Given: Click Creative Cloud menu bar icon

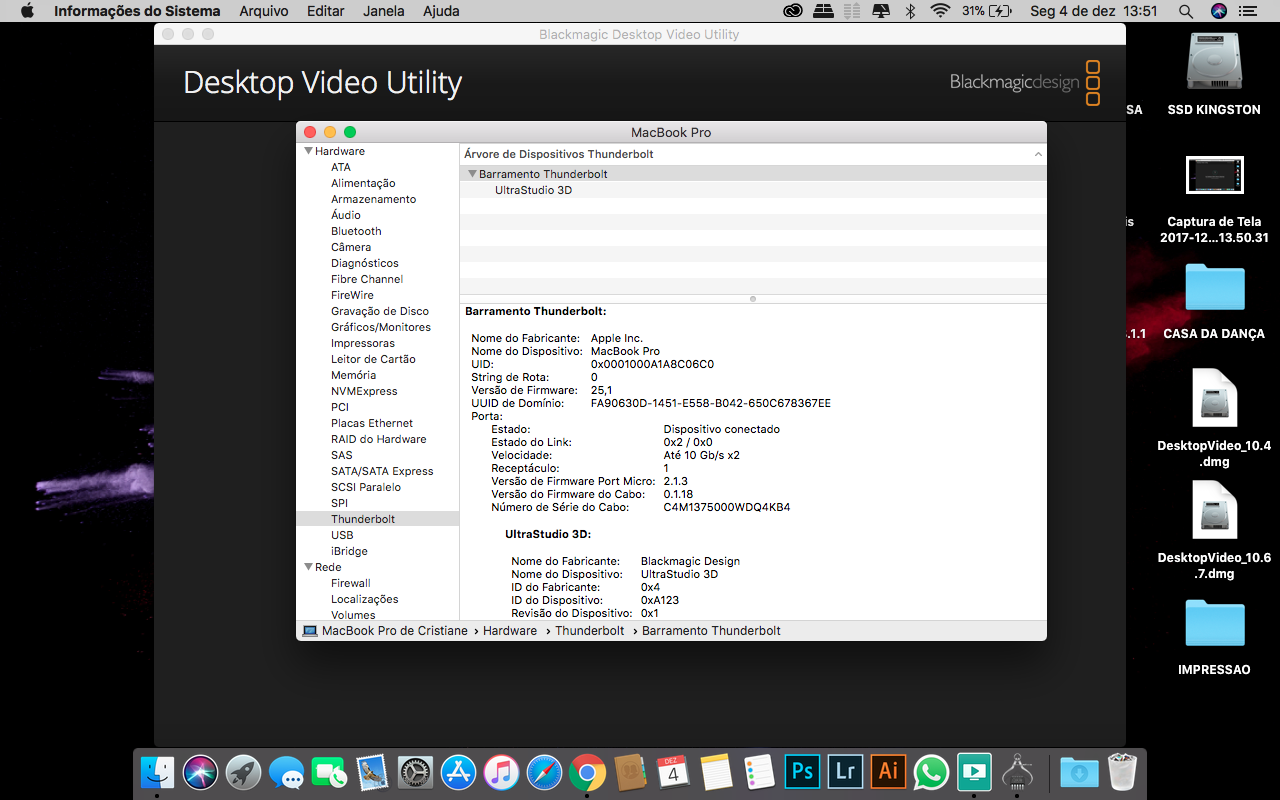Looking at the screenshot, I should (793, 11).
